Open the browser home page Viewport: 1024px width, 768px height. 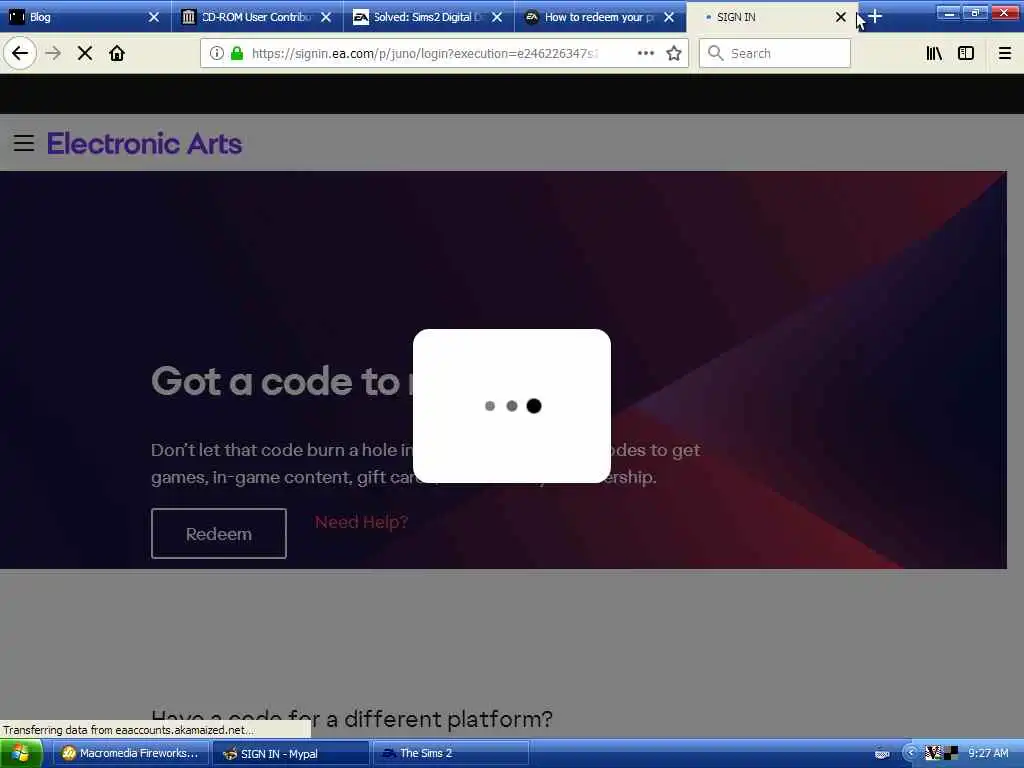(x=117, y=53)
